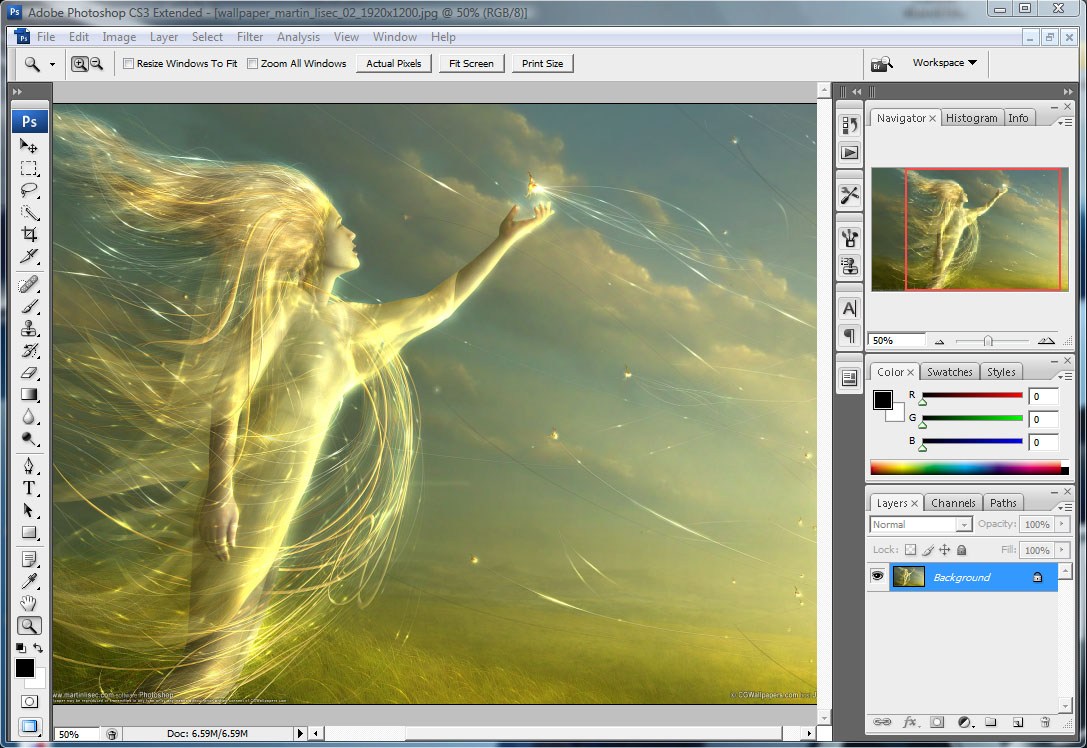Select the Move tool

(29, 145)
